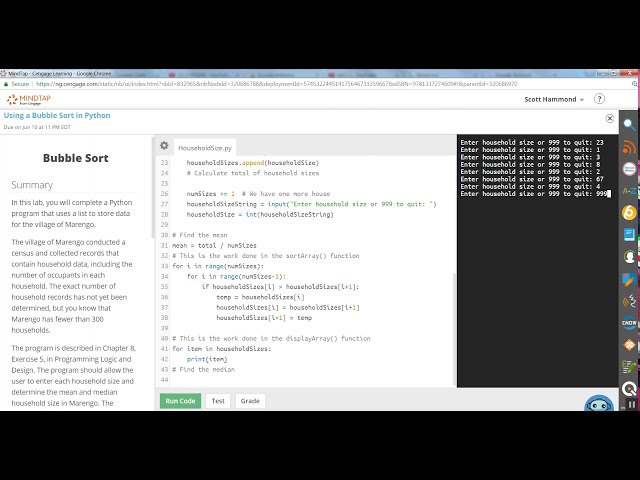
Task: Click 'Due on Jun 10 at 11 PM EDT' text
Action: (37, 127)
